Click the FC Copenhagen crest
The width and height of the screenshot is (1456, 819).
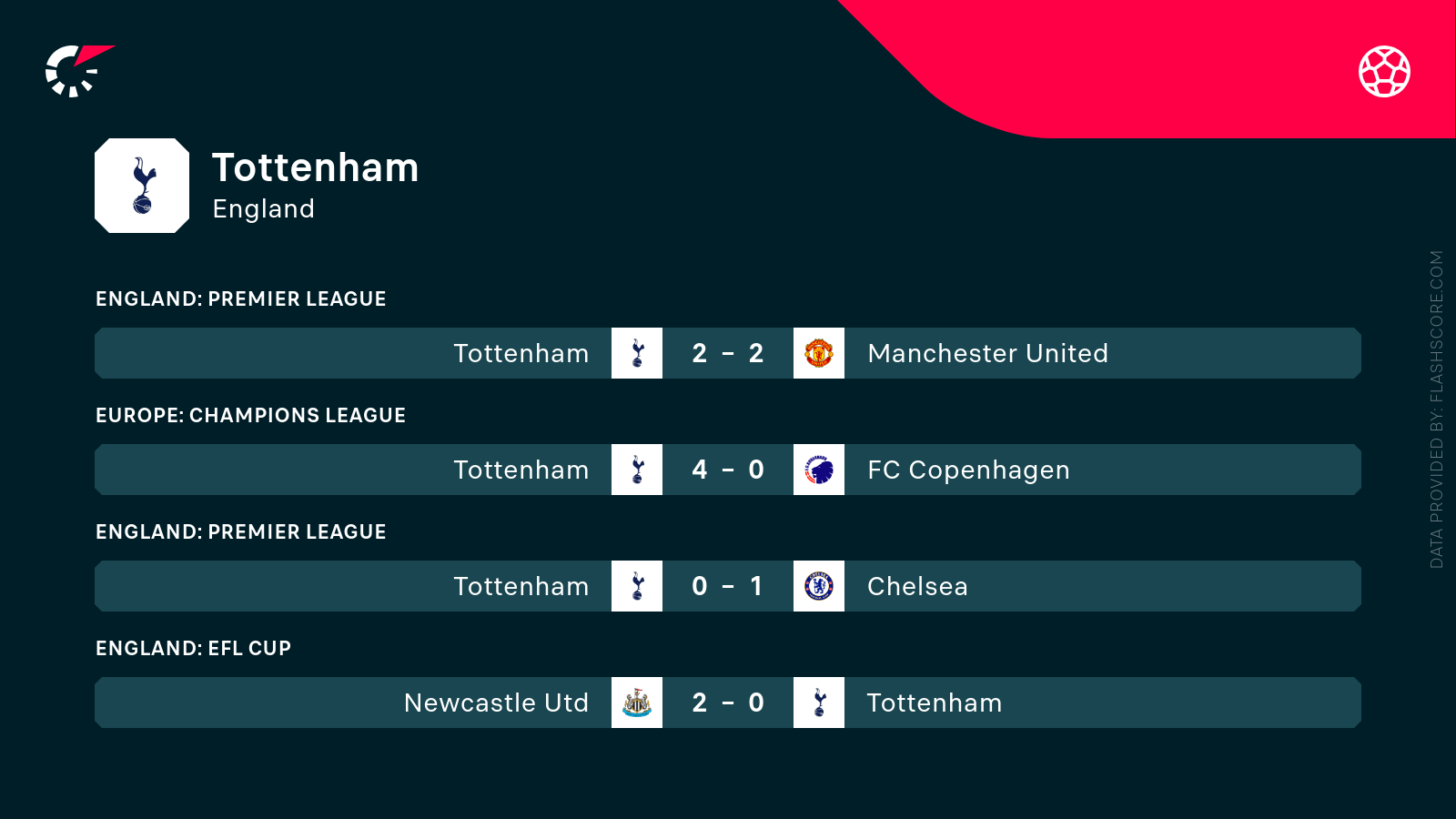[x=819, y=470]
